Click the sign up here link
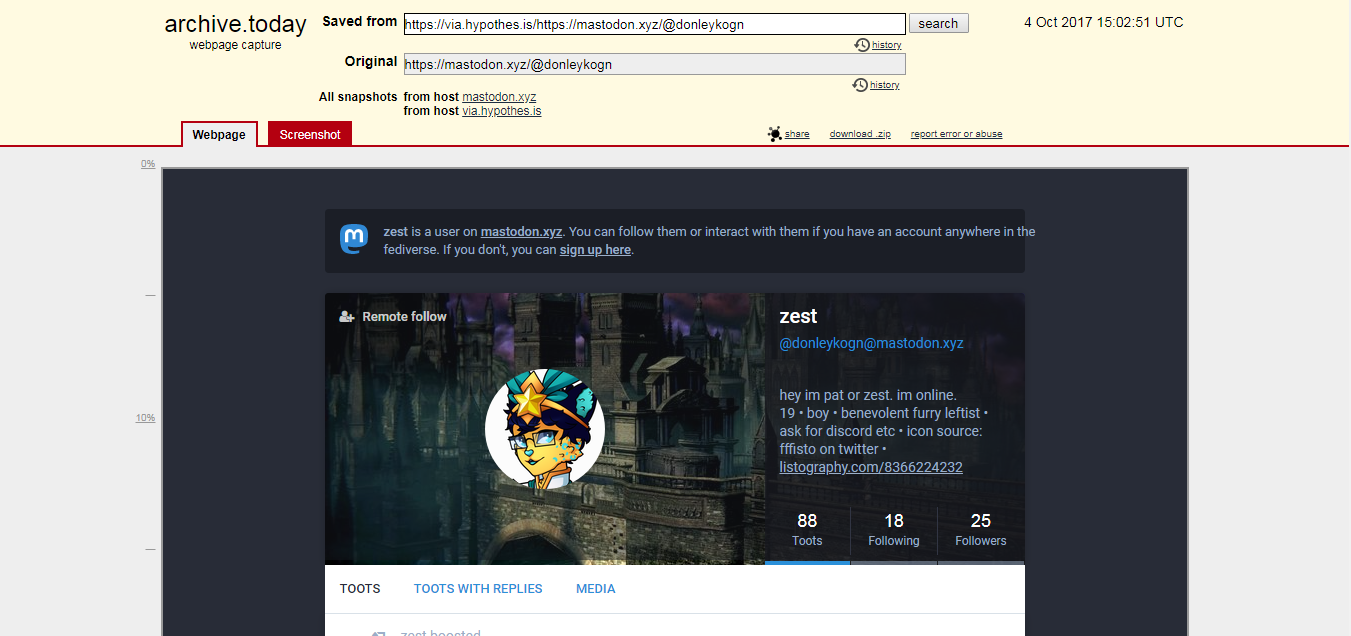 [595, 250]
